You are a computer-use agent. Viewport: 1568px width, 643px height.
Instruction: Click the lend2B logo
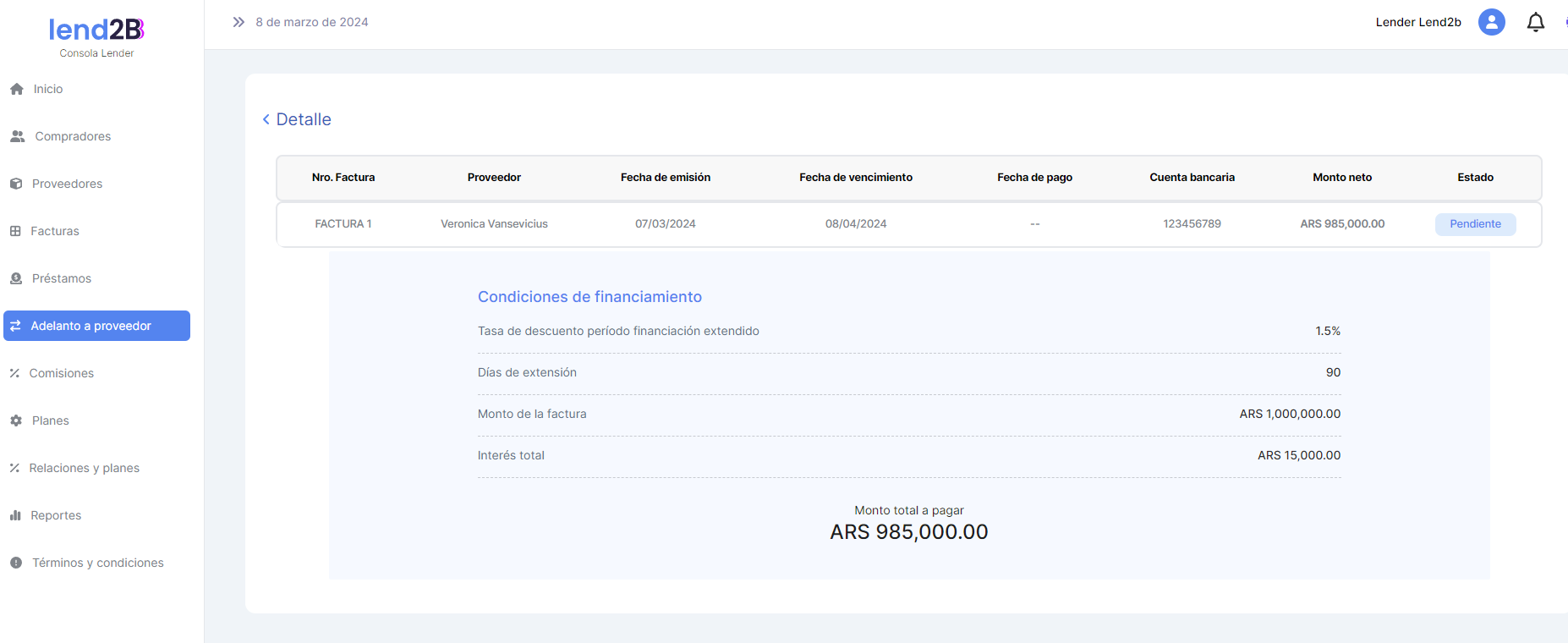[96, 30]
